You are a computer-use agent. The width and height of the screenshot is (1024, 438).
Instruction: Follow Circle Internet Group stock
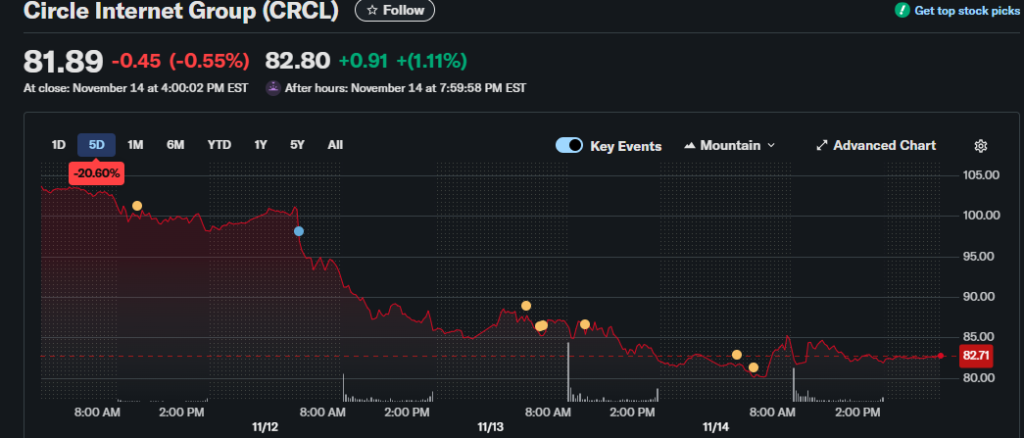coord(395,10)
